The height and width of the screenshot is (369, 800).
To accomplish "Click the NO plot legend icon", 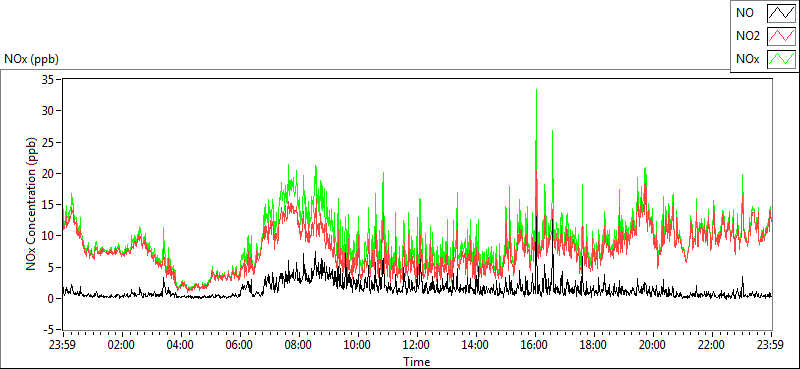I will [x=781, y=13].
